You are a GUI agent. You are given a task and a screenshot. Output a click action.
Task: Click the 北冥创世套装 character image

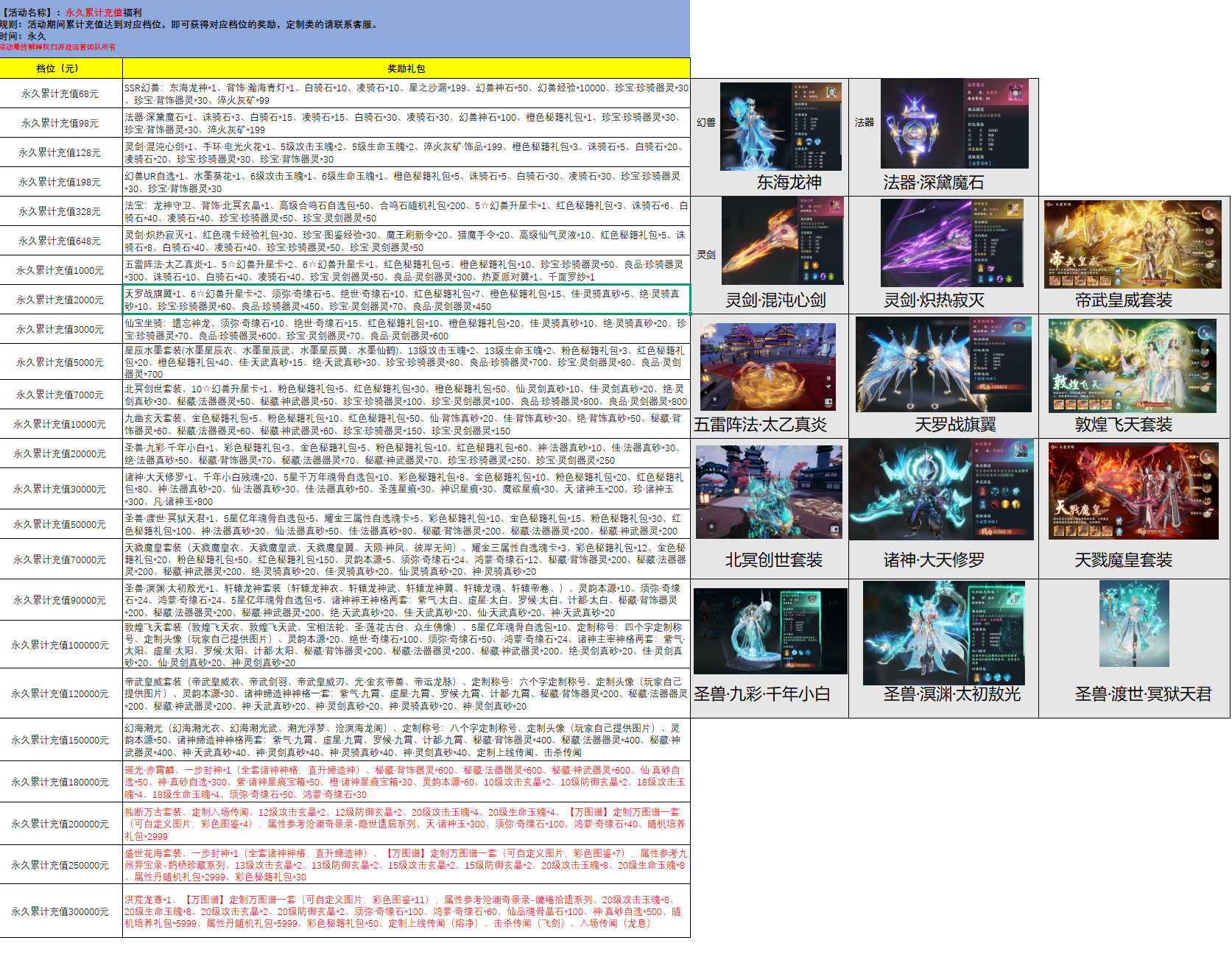coord(769,491)
